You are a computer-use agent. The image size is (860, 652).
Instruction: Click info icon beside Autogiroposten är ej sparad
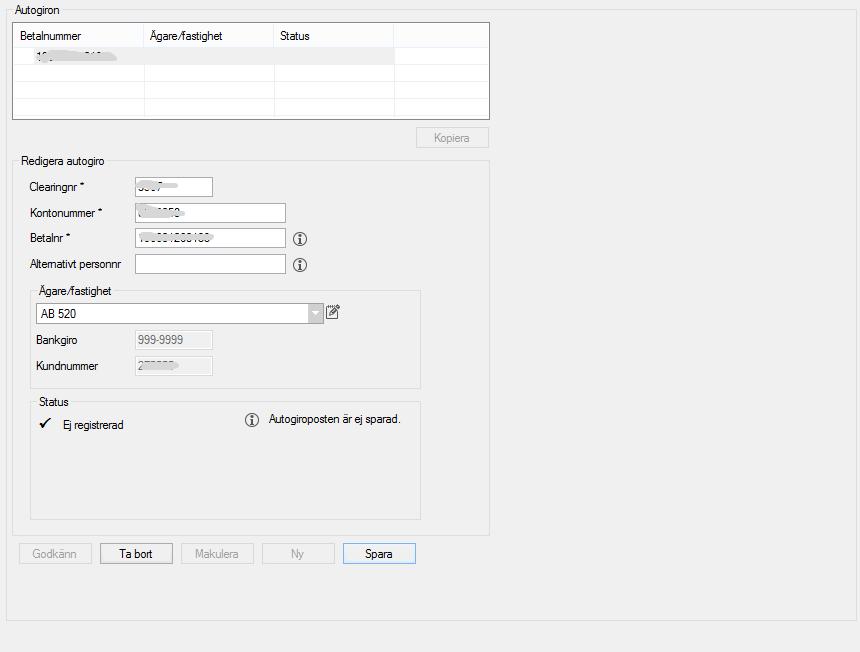click(252, 420)
